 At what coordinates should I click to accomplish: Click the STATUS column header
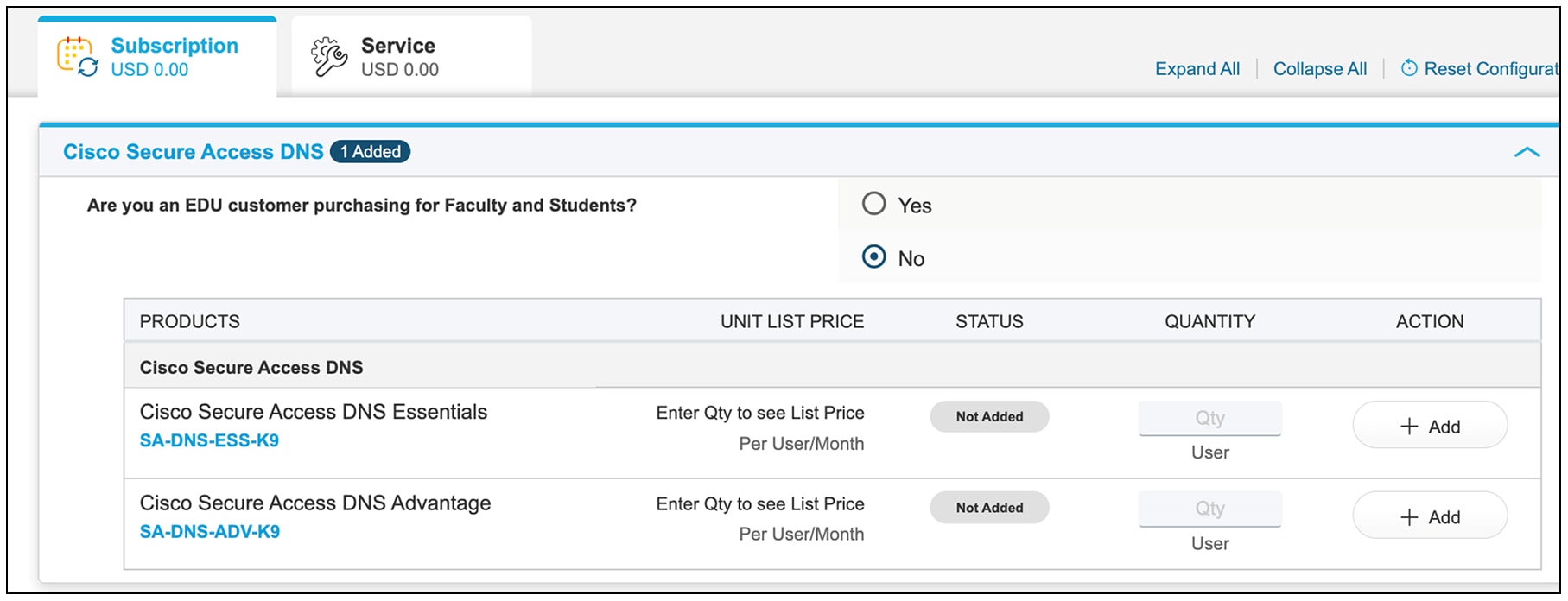pyautogui.click(x=989, y=321)
